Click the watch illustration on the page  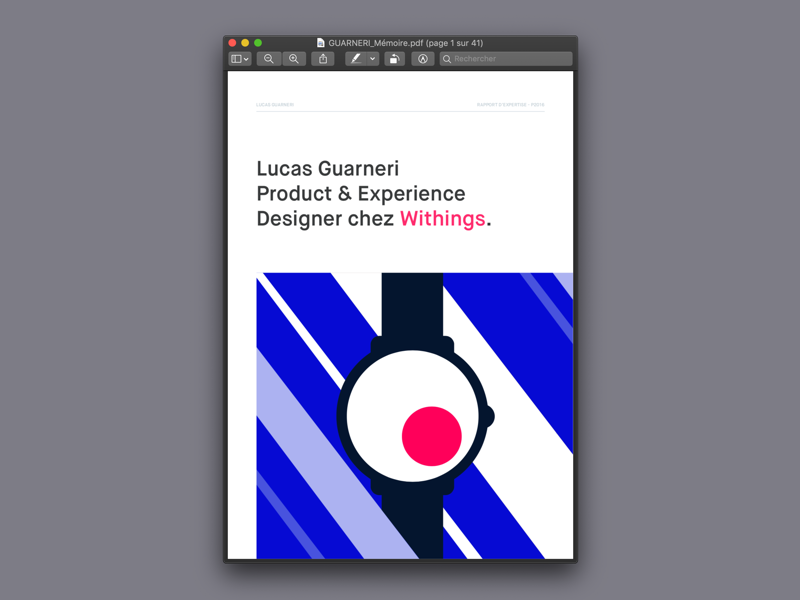(414, 416)
